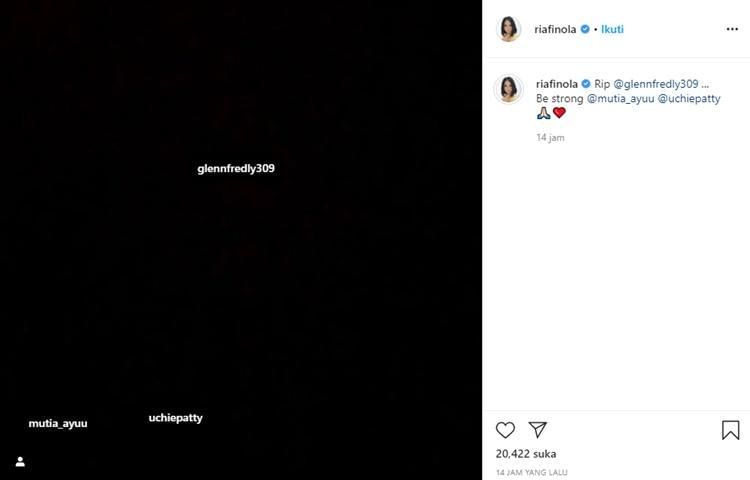Click the verified badge in the post header

585,30
